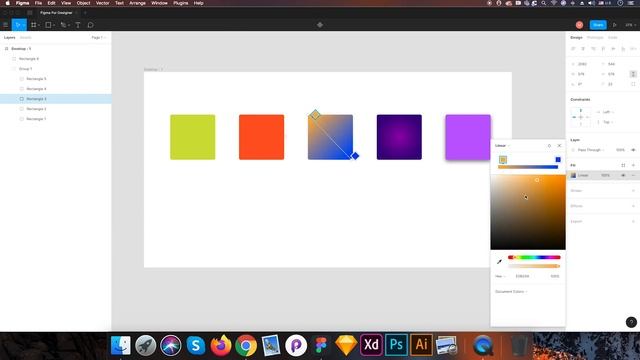Open the Hex color format dropdown

tap(500, 276)
